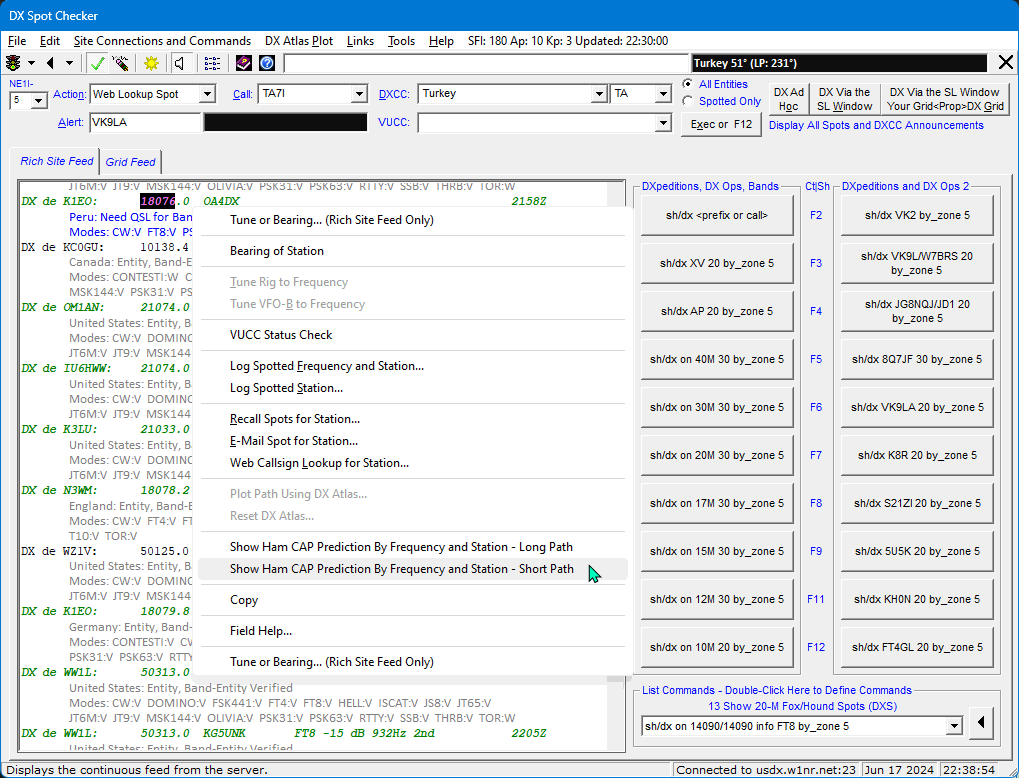Select the Spotted Only radio button
Screen dimensions: 1019x778
688,101
